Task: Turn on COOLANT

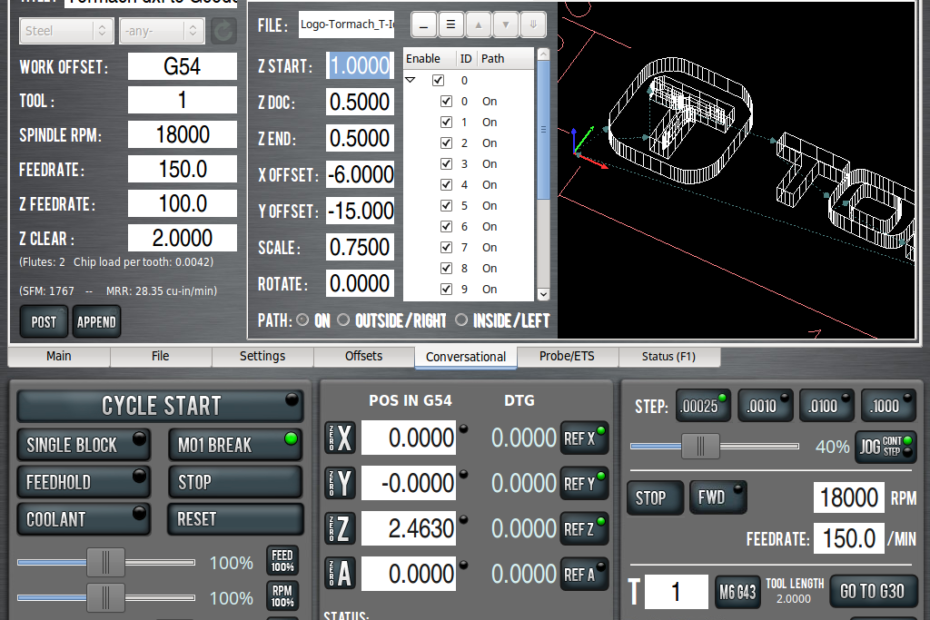Action: point(83,519)
